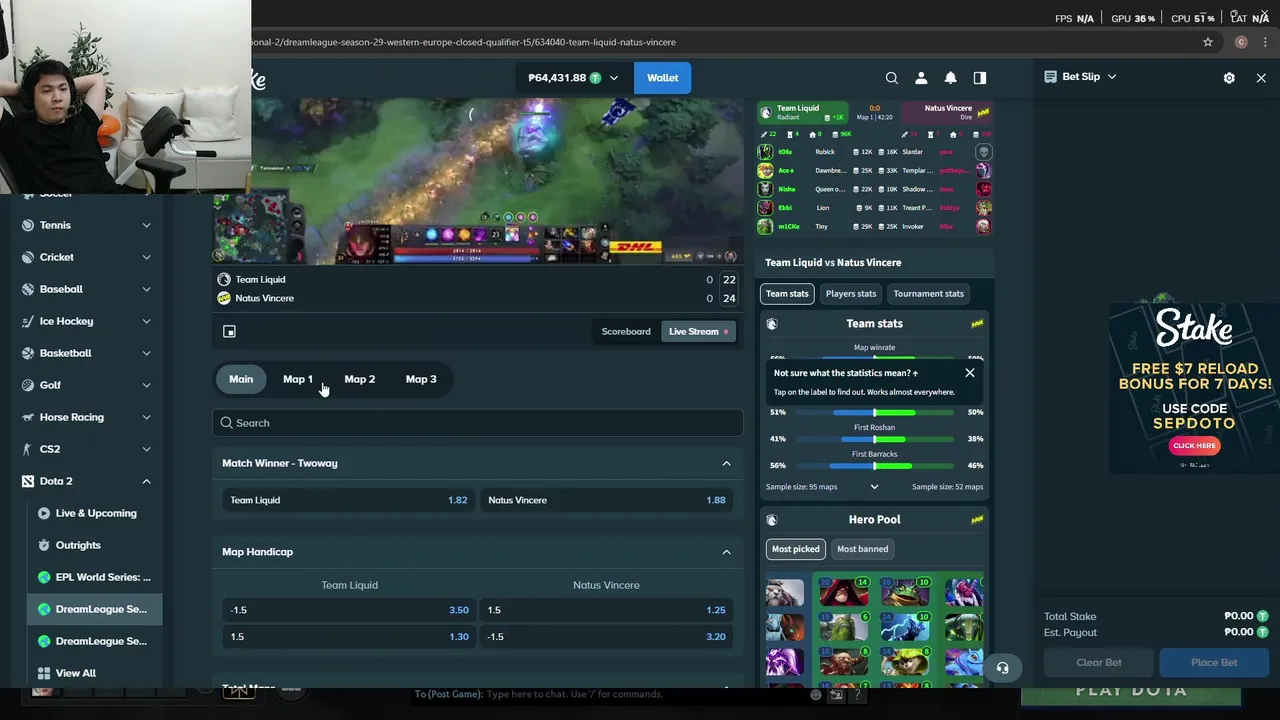Open the notifications bell
This screenshot has width=1280, height=720.
pyautogui.click(x=951, y=78)
